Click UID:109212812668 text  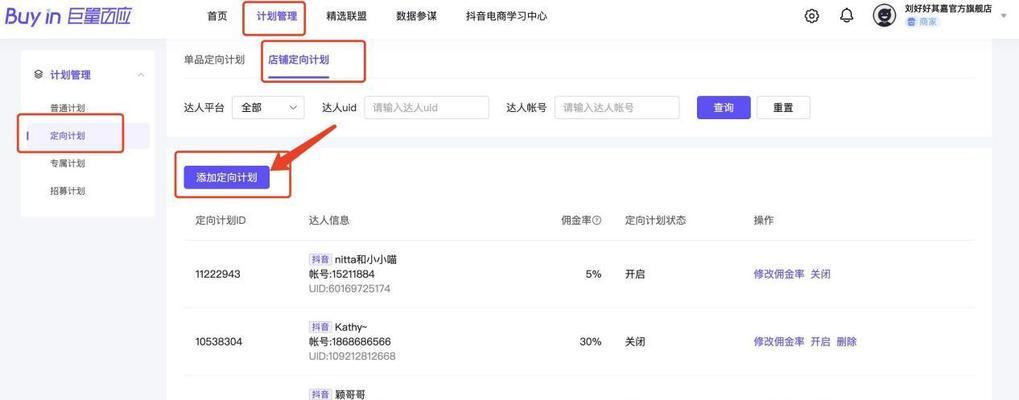(352, 356)
